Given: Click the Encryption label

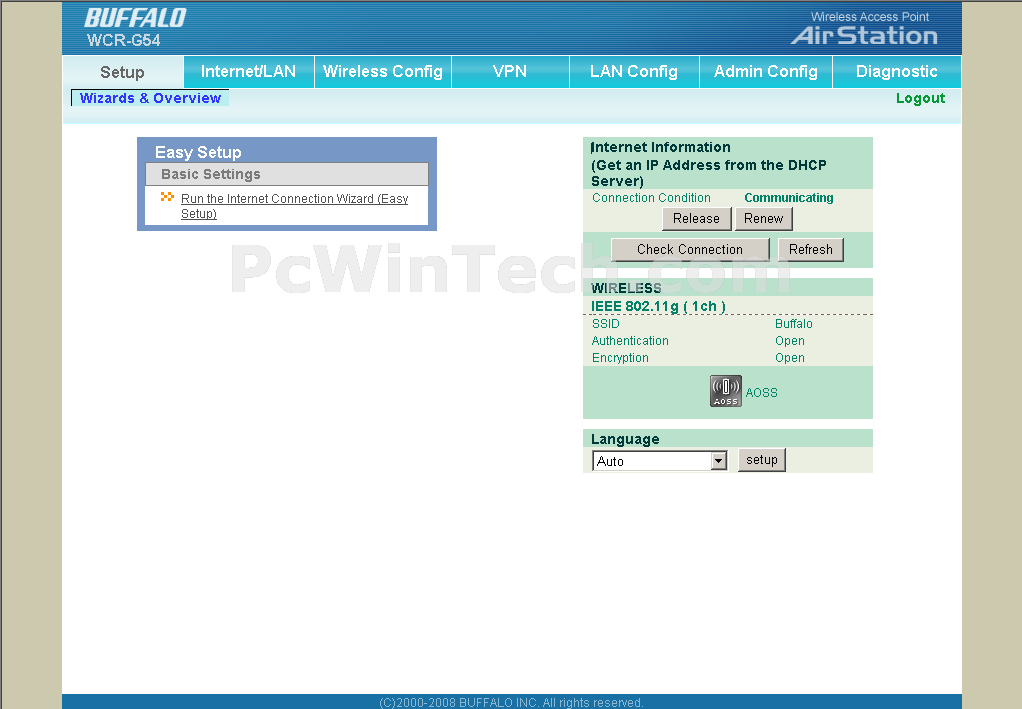Looking at the screenshot, I should point(620,358).
